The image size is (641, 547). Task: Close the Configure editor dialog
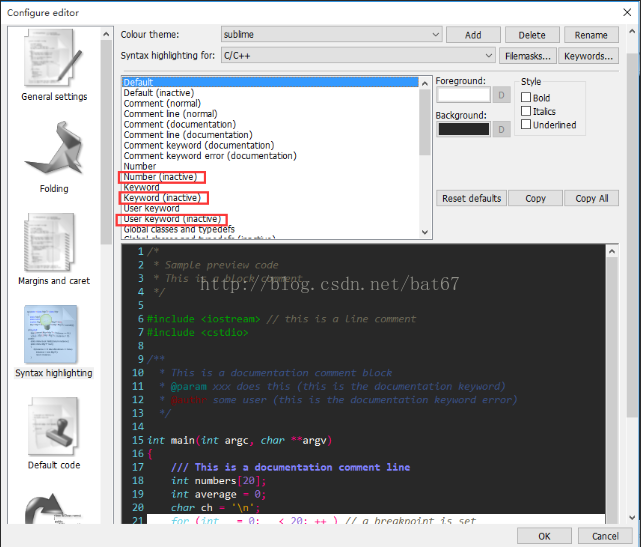pos(627,12)
